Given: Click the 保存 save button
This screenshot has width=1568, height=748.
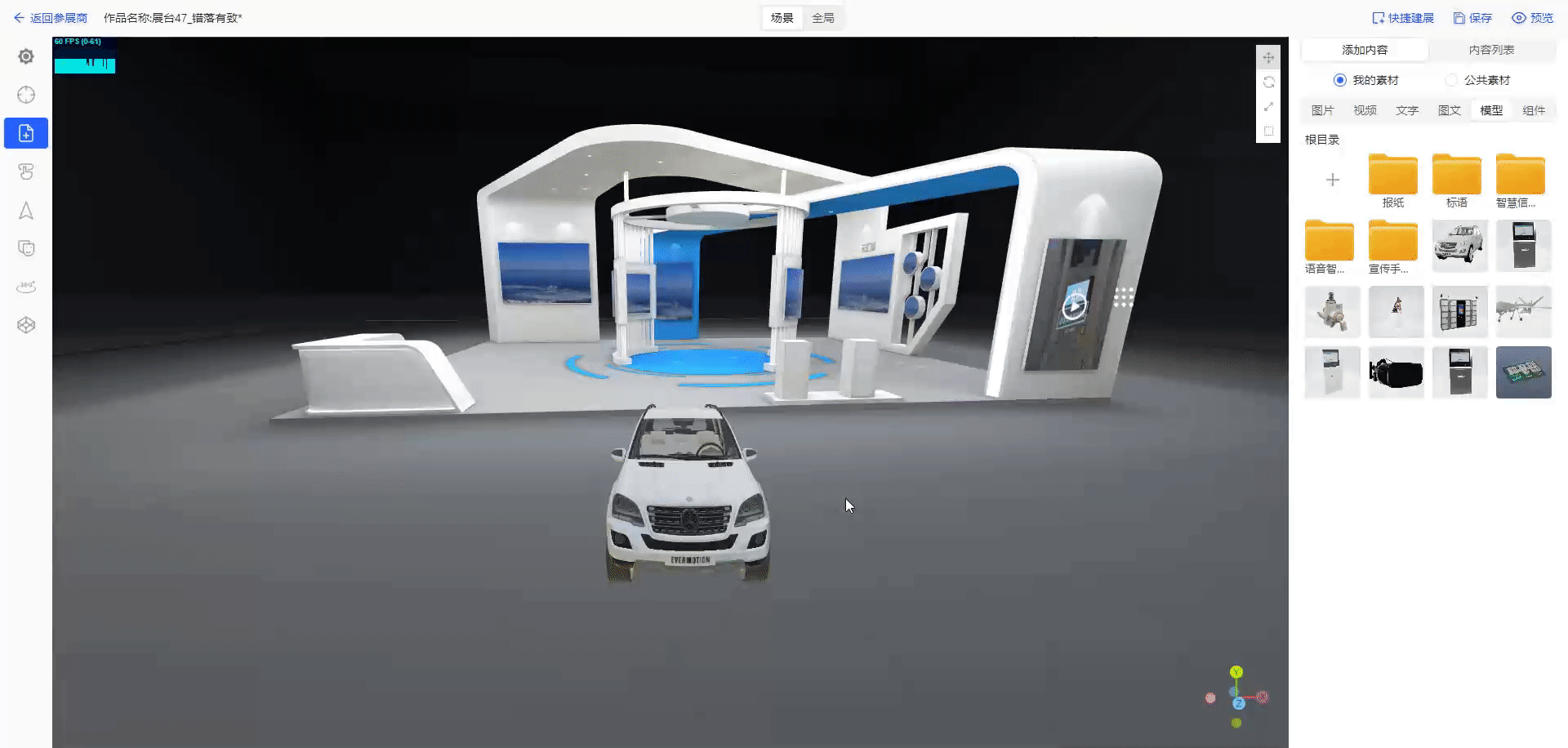Looking at the screenshot, I should coord(1472,18).
